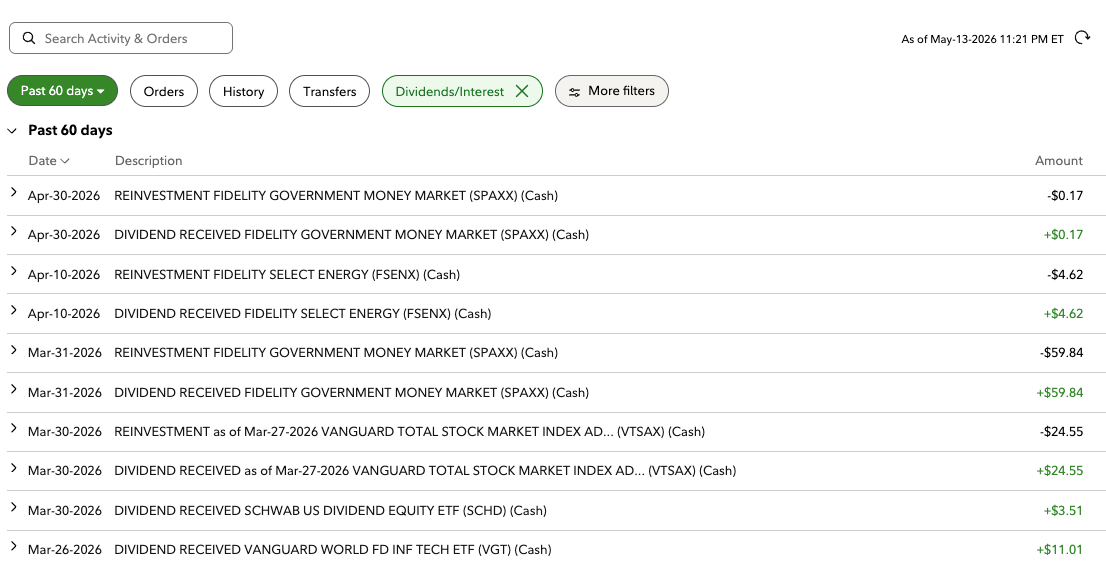This screenshot has height=562, width=1106.
Task: Click the -$59.84 amount
Action: pos(1062,353)
